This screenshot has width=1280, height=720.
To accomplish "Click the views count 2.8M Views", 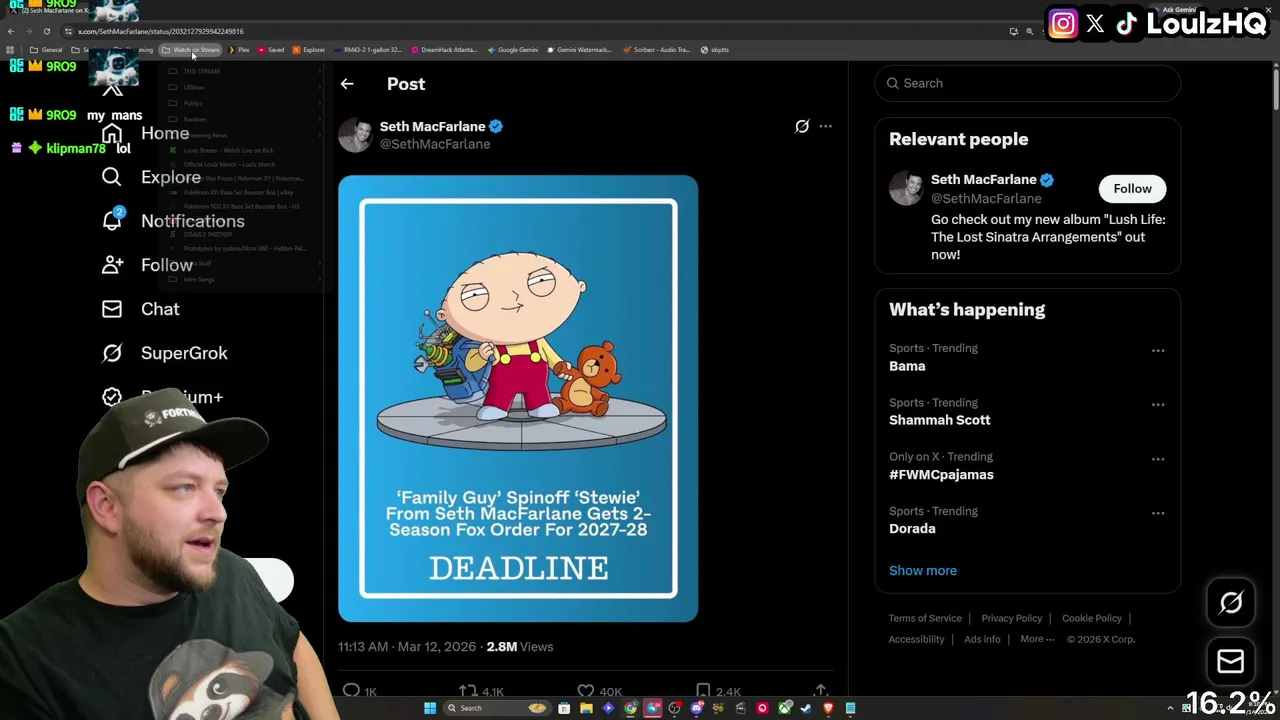I will [520, 647].
